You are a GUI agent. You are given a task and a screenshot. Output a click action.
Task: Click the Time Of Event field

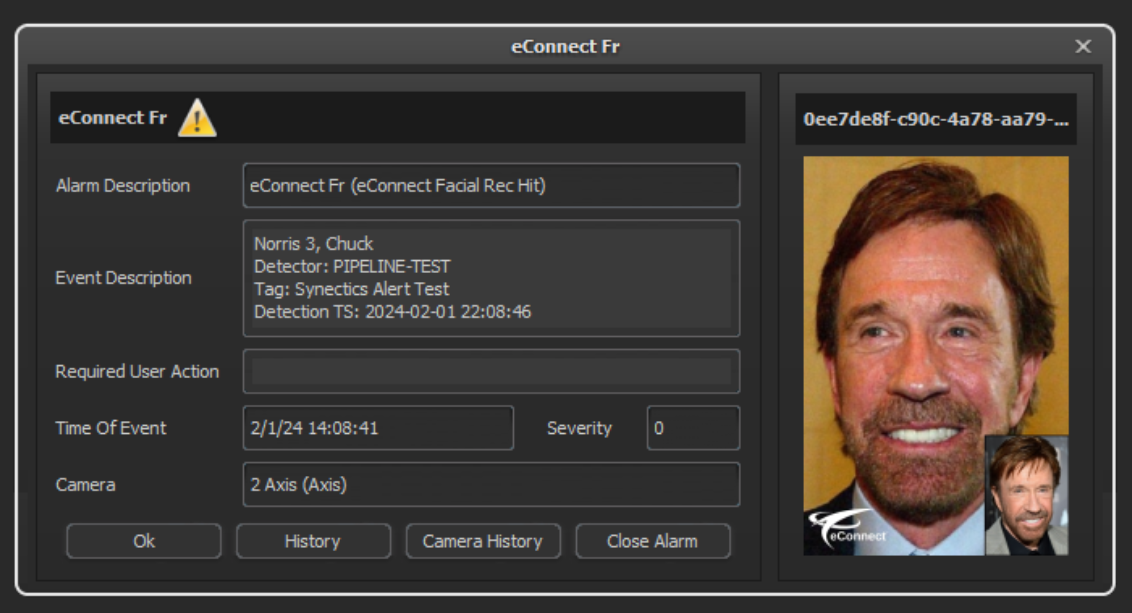pyautogui.click(x=378, y=427)
